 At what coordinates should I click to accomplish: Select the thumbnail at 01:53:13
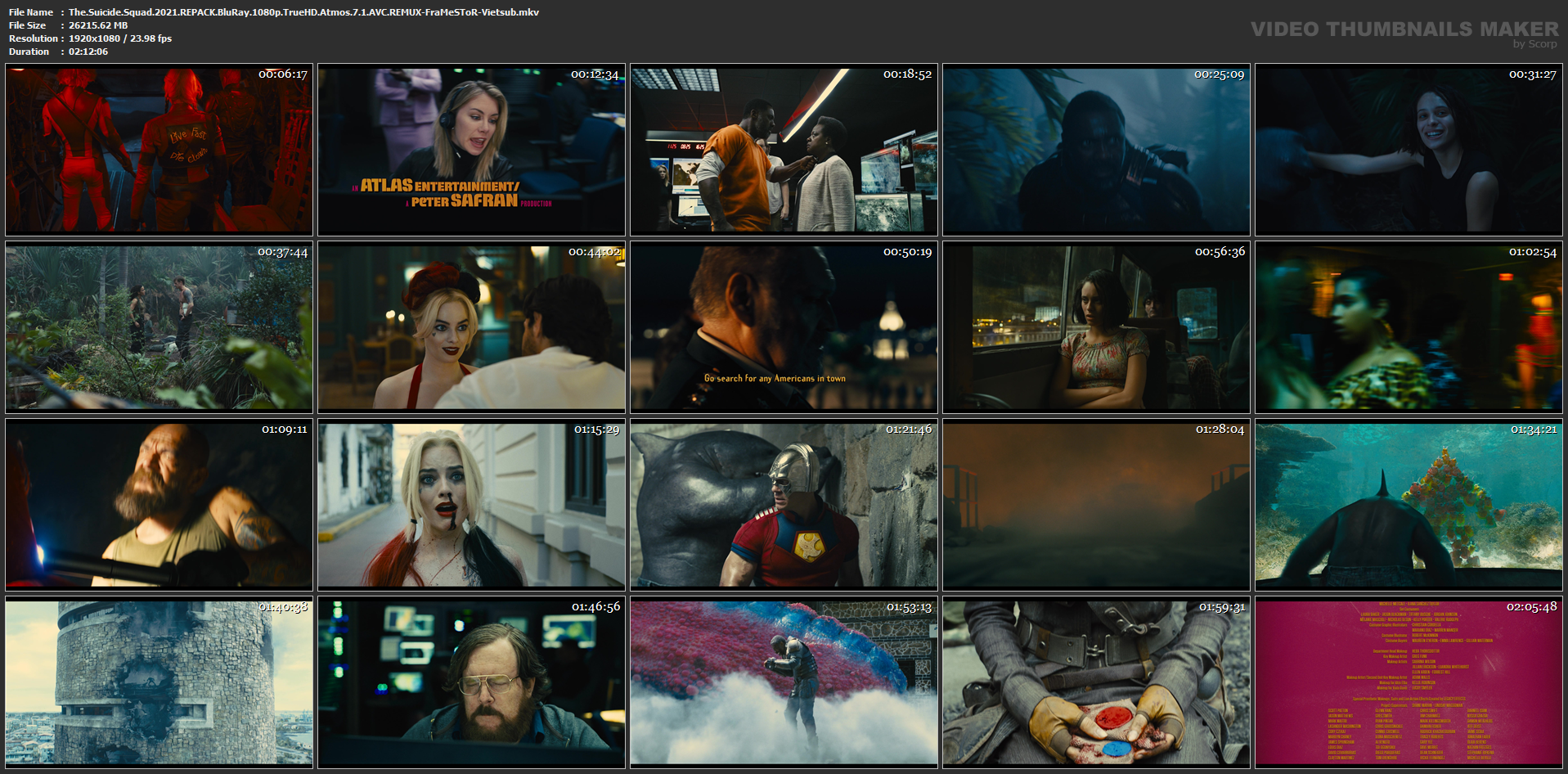(784, 682)
